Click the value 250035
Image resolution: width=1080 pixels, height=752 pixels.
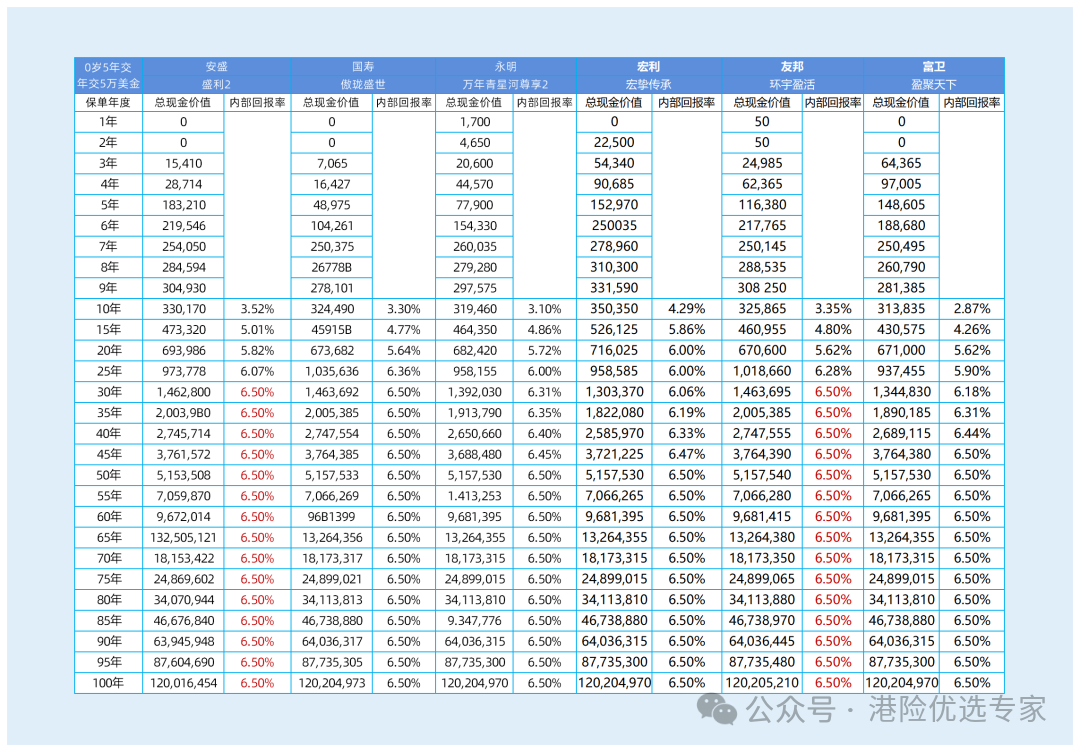(x=614, y=226)
